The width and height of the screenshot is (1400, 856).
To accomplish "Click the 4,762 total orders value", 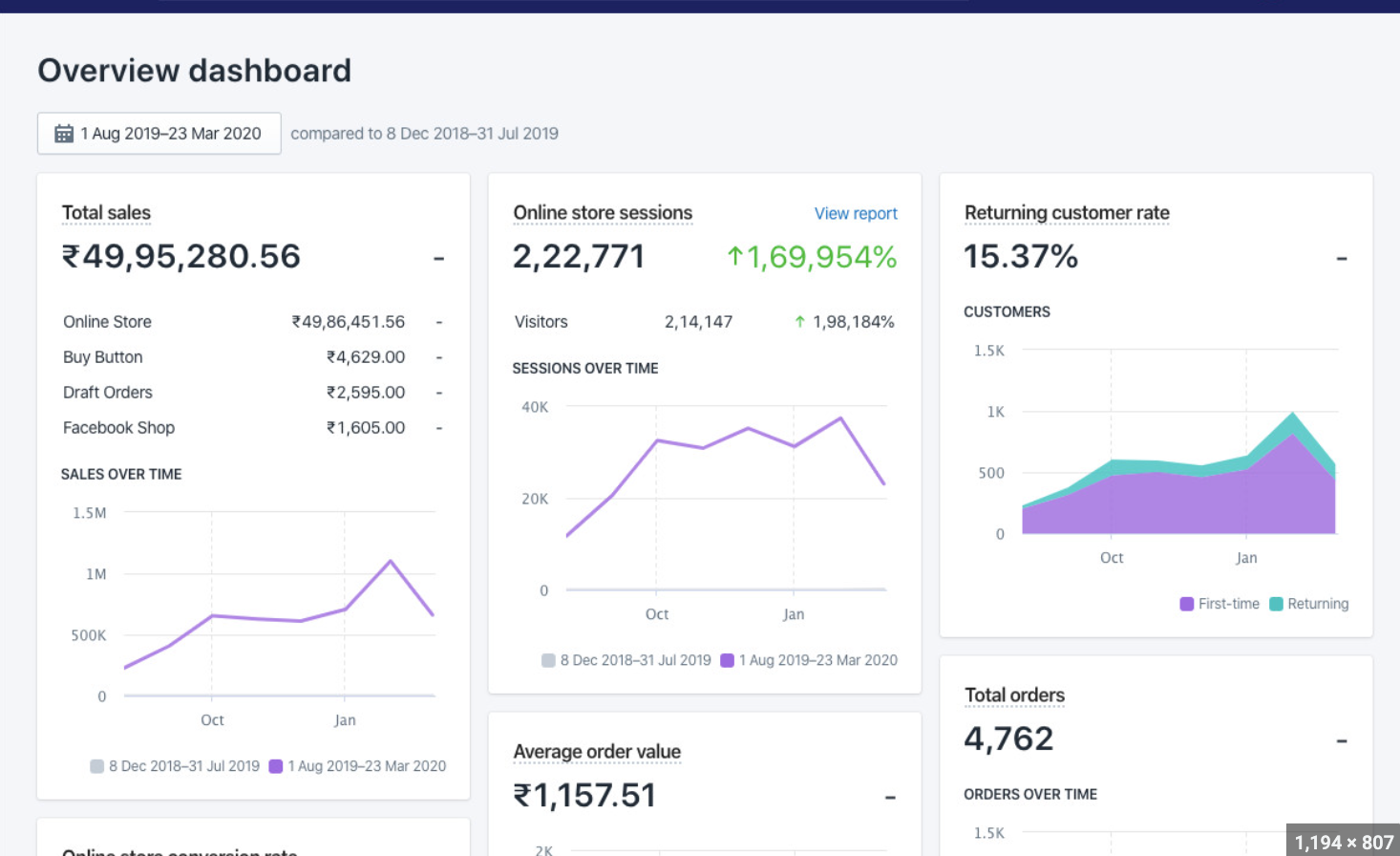I will (1008, 738).
